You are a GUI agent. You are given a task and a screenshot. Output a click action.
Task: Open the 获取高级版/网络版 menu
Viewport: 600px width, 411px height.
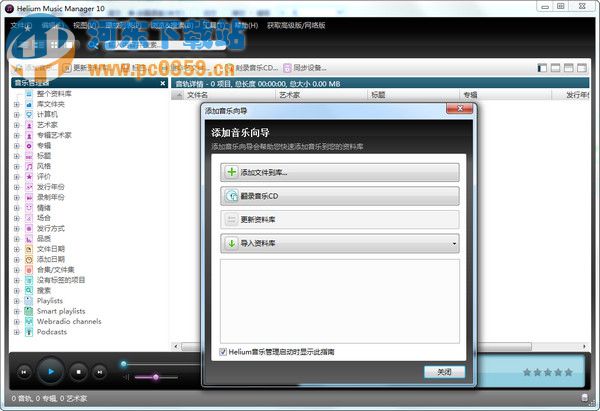pyautogui.click(x=296, y=25)
